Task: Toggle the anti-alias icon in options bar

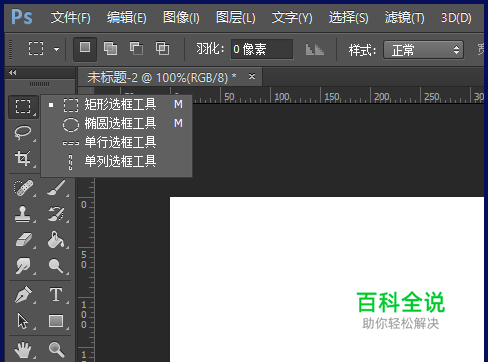Action: [315, 49]
